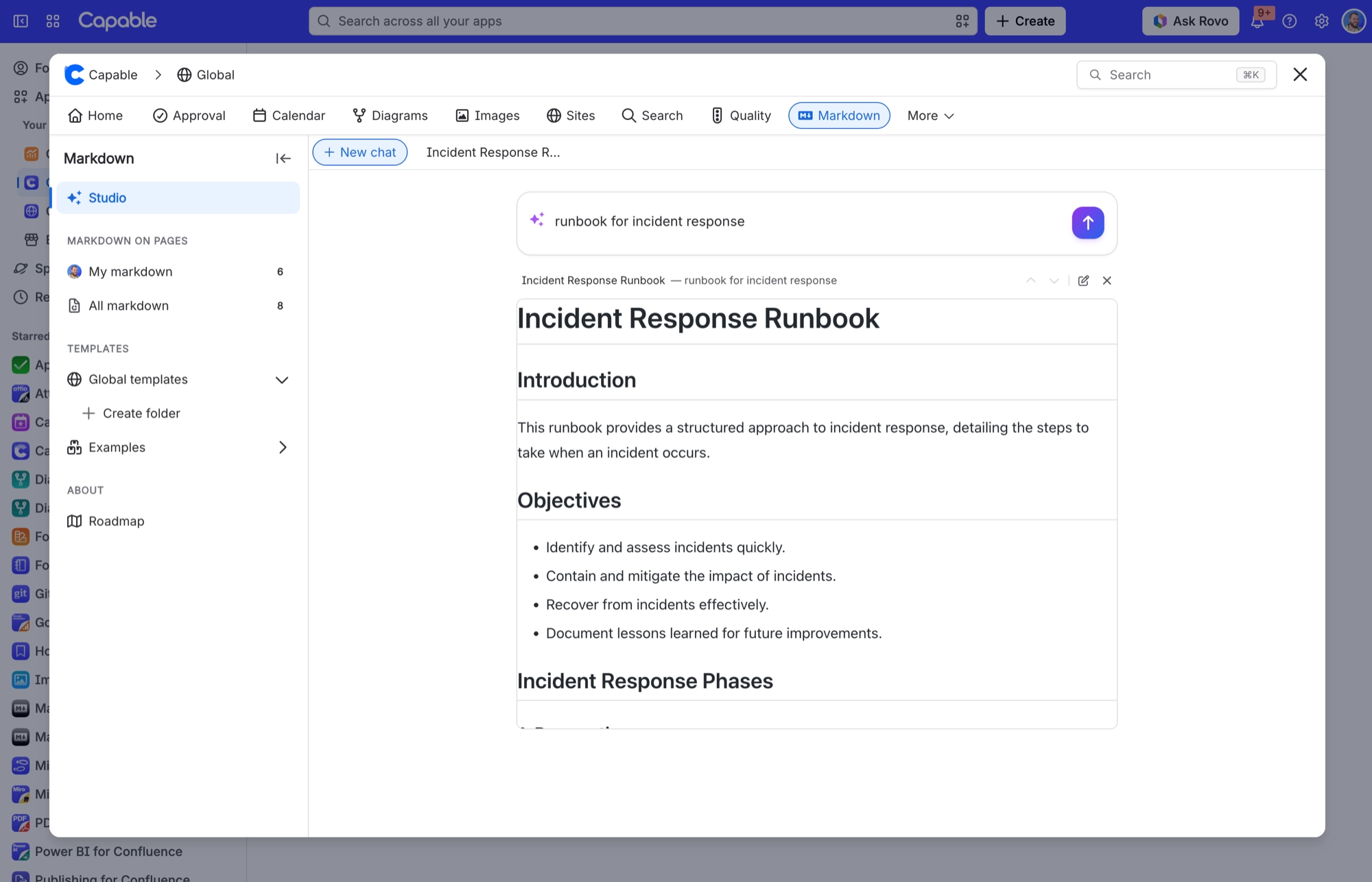The image size is (1372, 882).
Task: Focus the dialog Search field with ⌘K
Action: click(x=1176, y=75)
